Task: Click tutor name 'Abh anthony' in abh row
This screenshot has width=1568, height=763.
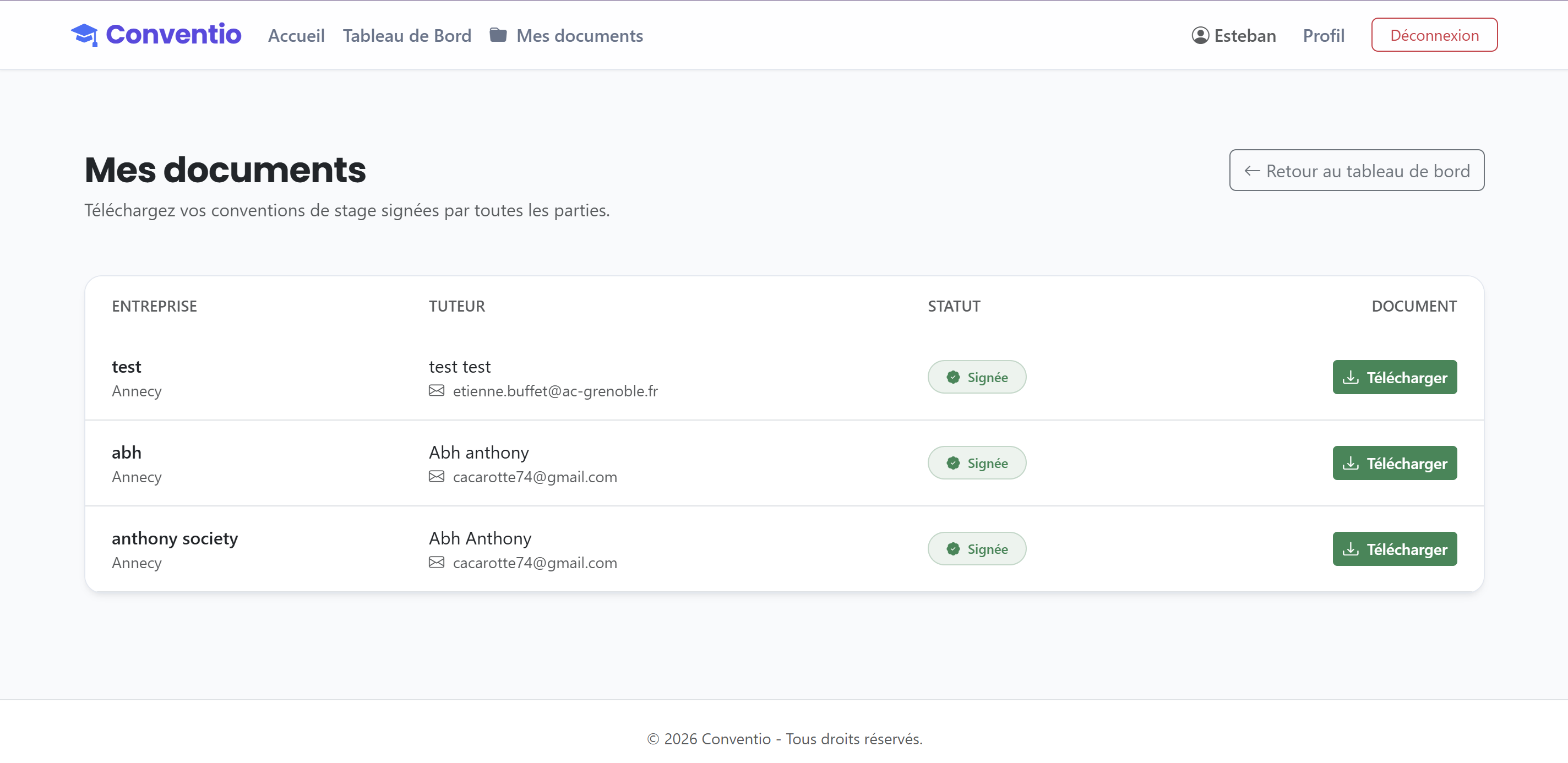Action: (479, 453)
